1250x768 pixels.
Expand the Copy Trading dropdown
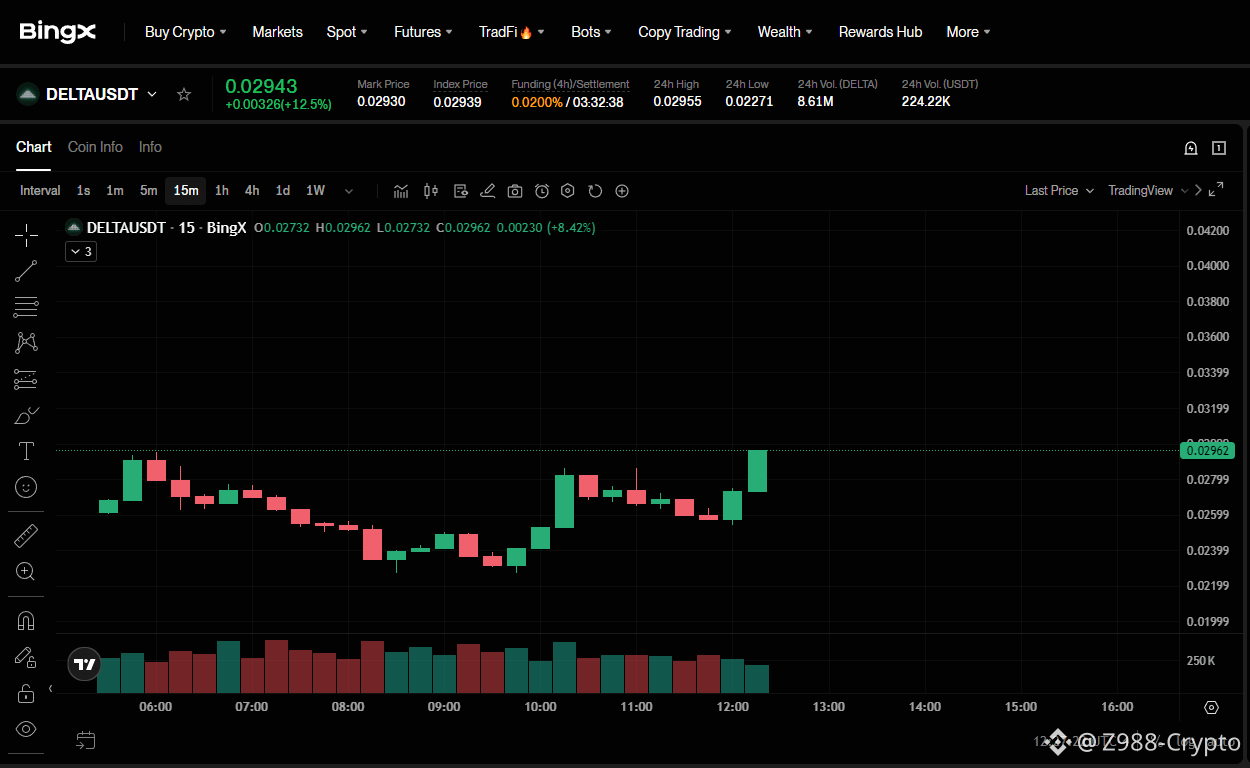(x=685, y=32)
